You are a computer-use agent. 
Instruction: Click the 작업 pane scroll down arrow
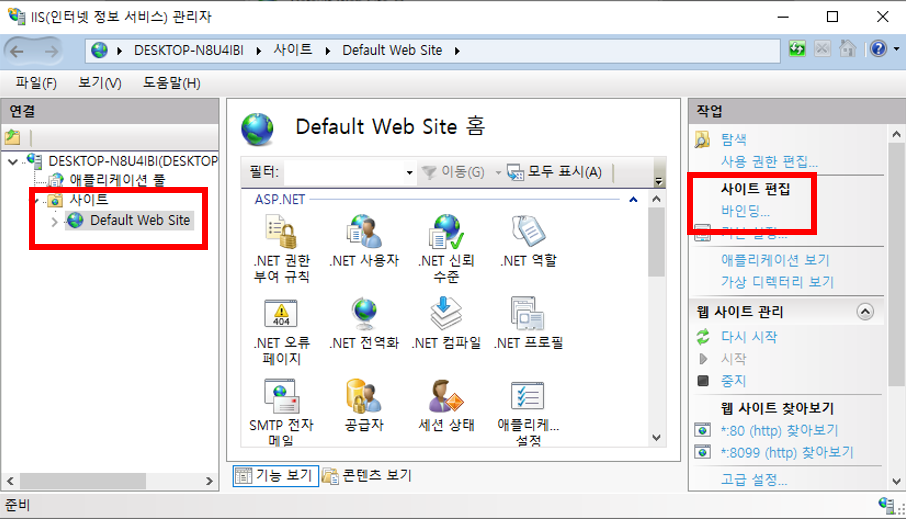(x=896, y=481)
